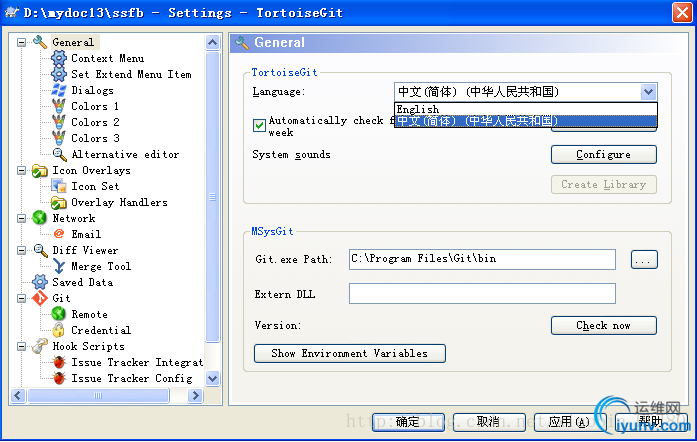Viewport: 697px width, 442px height.
Task: Click the Git.exe path browse button
Action: [x=644, y=260]
